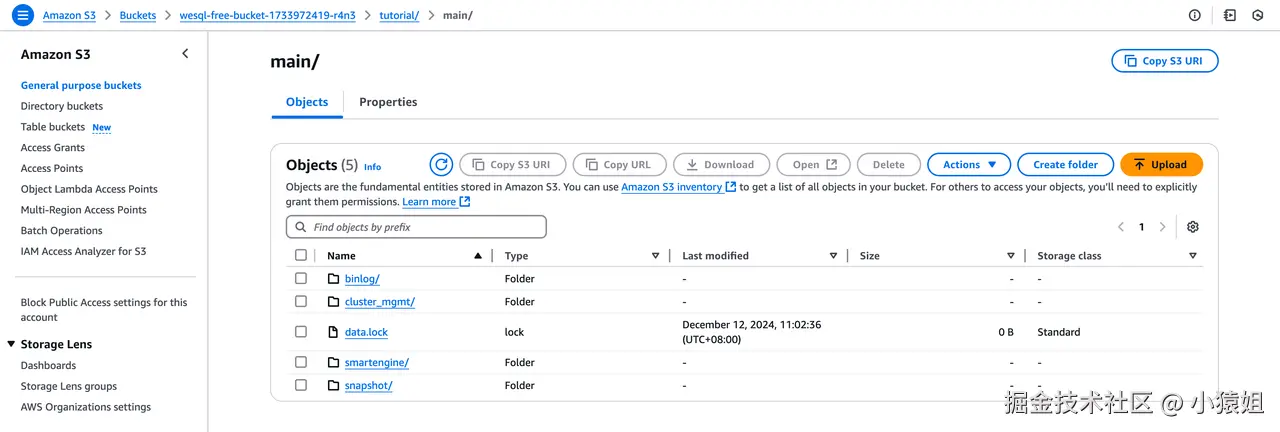
Task: Open the Actions dropdown menu
Action: pyautogui.click(x=969, y=165)
